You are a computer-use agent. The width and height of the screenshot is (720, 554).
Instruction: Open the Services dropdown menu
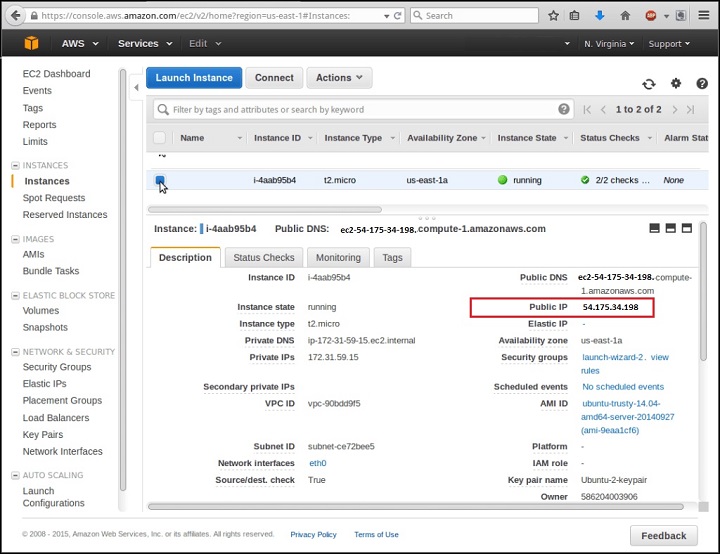[x=145, y=44]
